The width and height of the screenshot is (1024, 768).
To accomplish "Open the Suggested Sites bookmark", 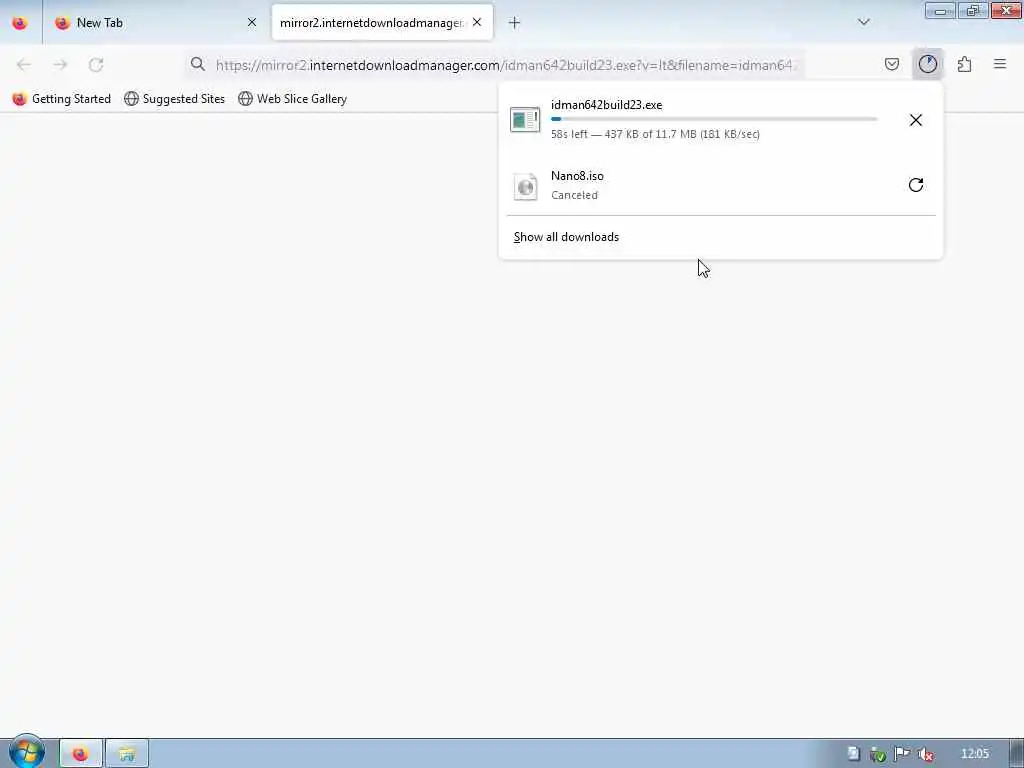I will (174, 99).
